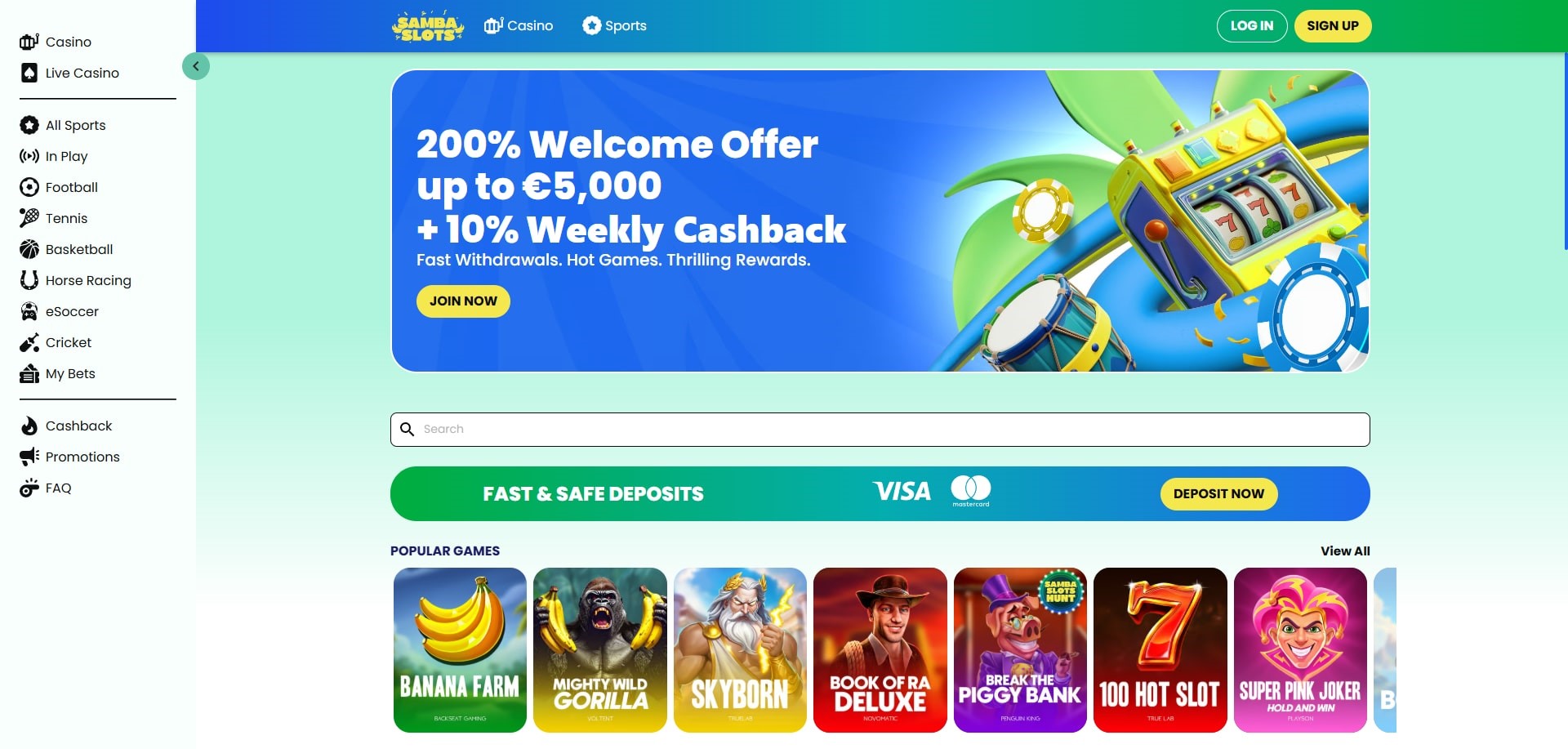Image resolution: width=1568 pixels, height=749 pixels.
Task: Switch to the Sports tab in header
Action: click(x=614, y=25)
